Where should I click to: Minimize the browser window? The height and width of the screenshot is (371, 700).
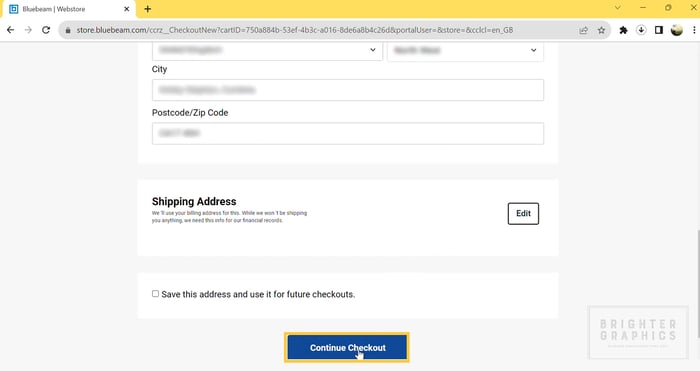[643, 8]
